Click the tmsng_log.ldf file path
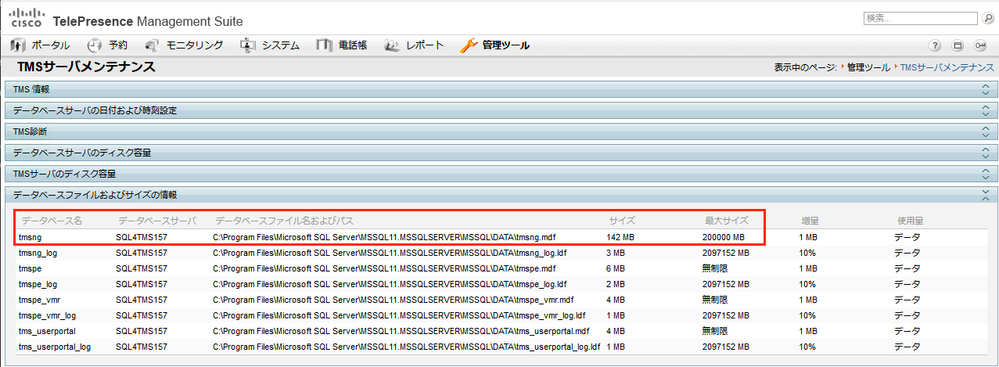This screenshot has width=999, height=367. point(390,253)
